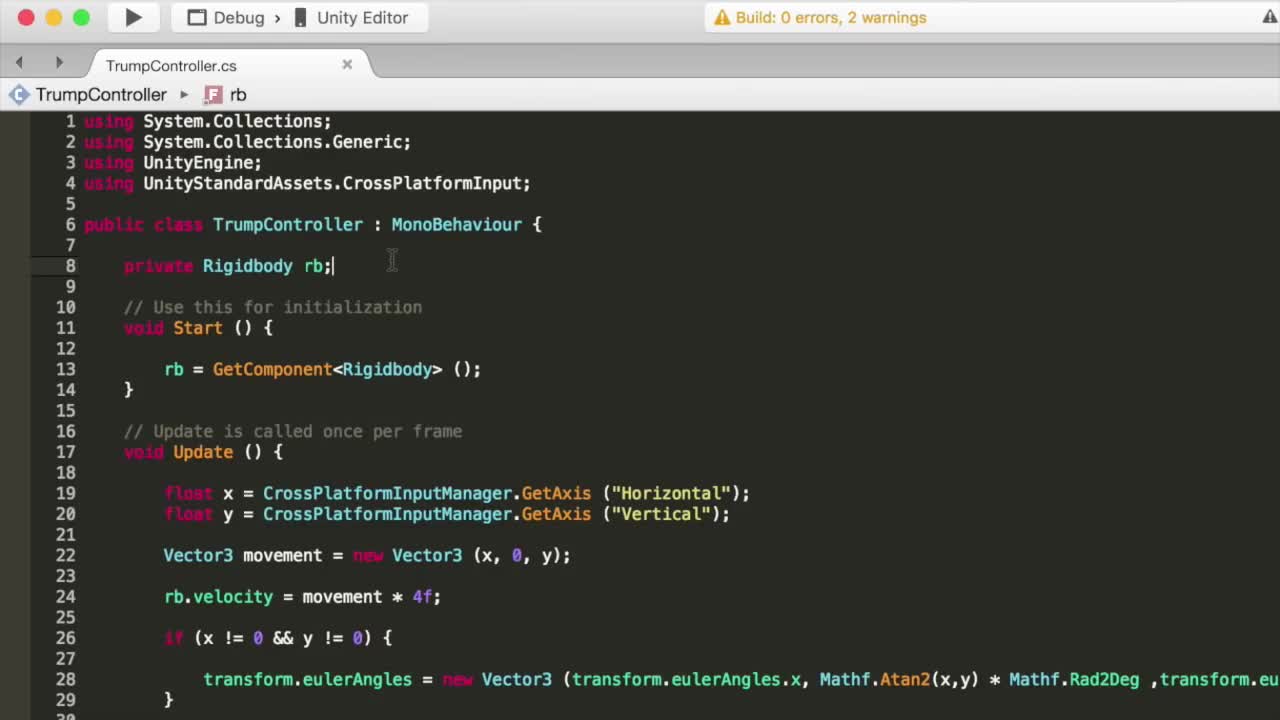The height and width of the screenshot is (720, 1280).
Task: Click the 'void Start ()' method name
Action: (x=198, y=328)
